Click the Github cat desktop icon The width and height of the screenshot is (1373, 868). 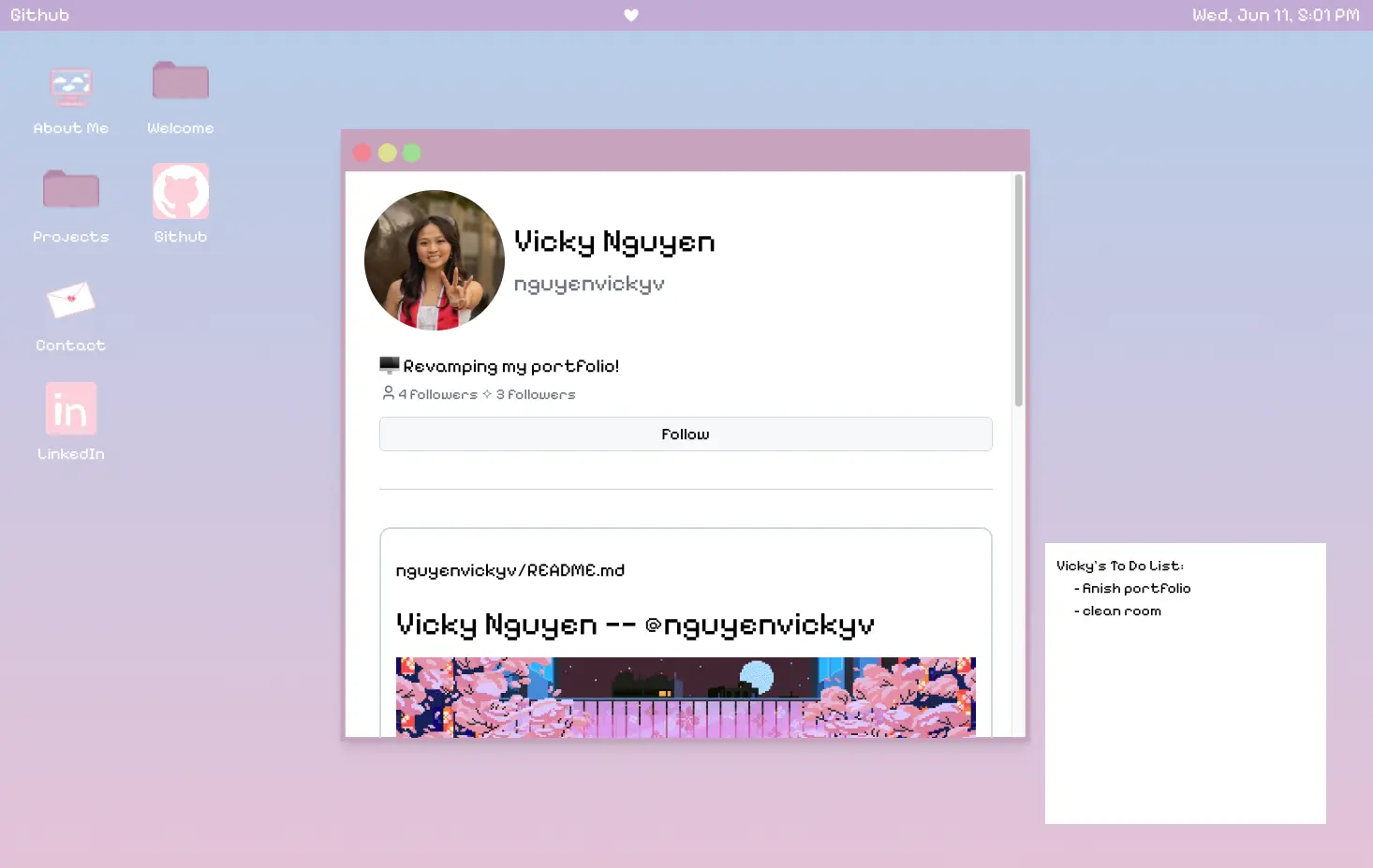pyautogui.click(x=181, y=191)
